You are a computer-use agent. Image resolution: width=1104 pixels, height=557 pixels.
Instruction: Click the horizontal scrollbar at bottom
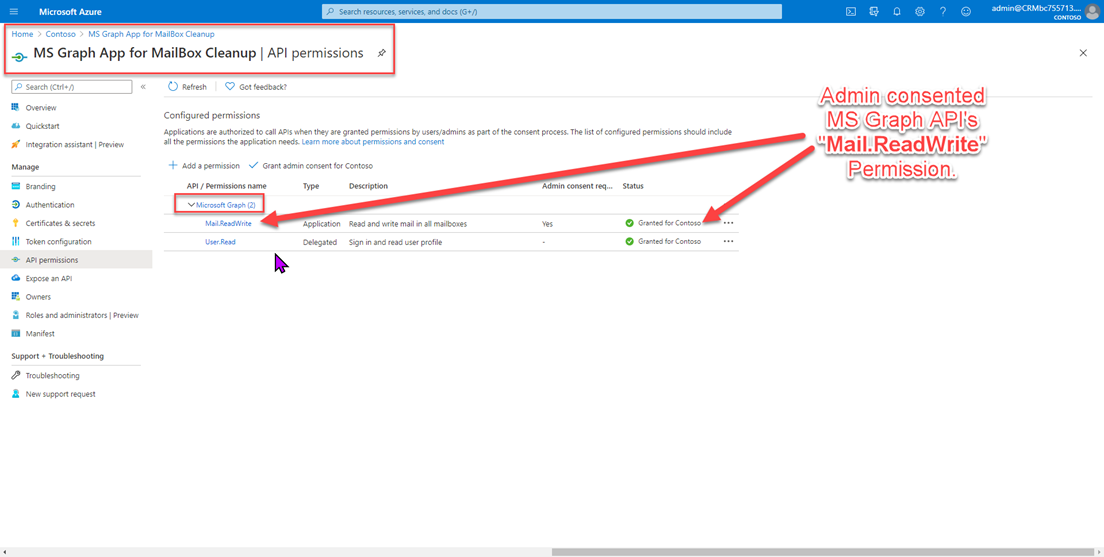[x=820, y=552]
